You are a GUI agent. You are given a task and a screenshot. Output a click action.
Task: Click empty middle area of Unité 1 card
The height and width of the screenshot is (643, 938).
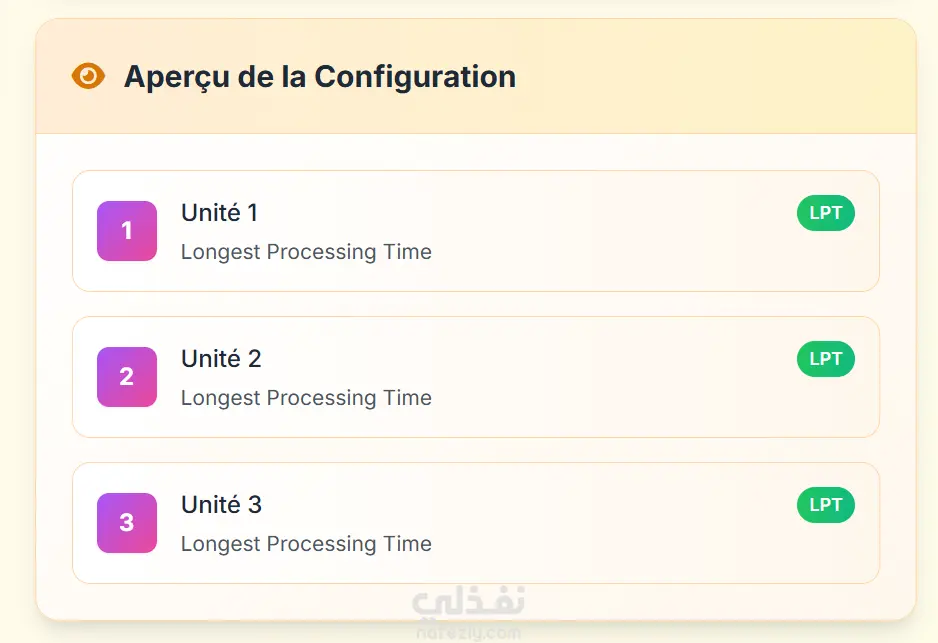600,232
